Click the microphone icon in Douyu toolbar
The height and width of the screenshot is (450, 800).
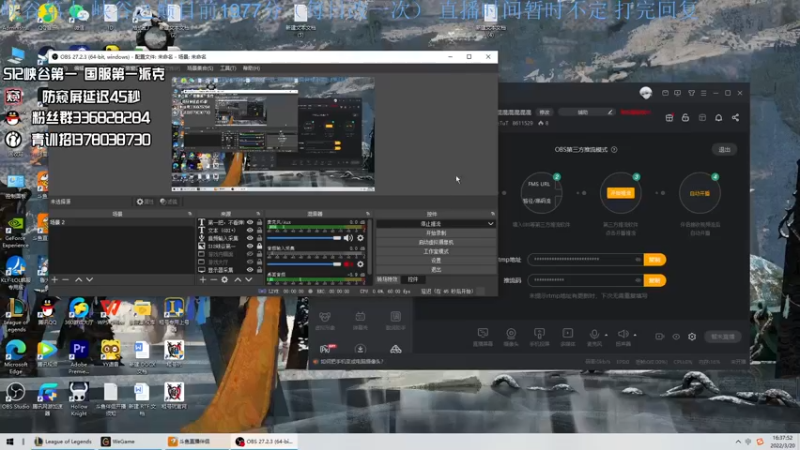coord(594,334)
